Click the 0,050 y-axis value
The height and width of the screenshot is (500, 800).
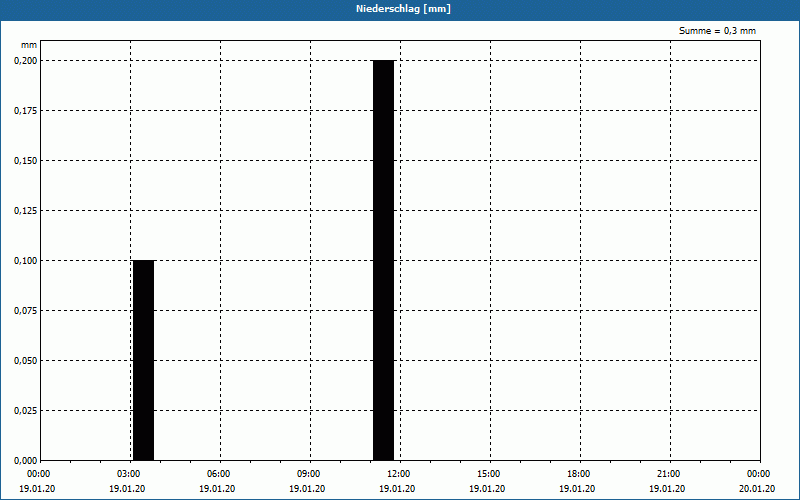[26, 361]
